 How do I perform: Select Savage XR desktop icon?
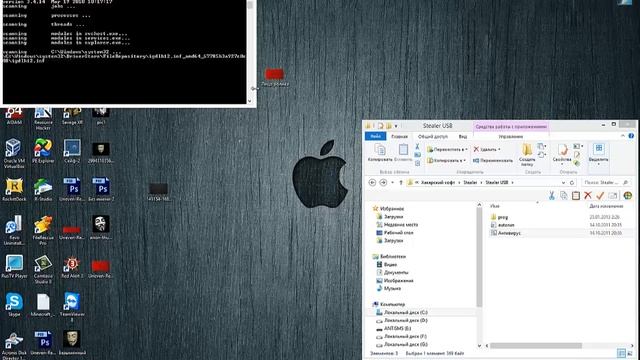pos(72,116)
